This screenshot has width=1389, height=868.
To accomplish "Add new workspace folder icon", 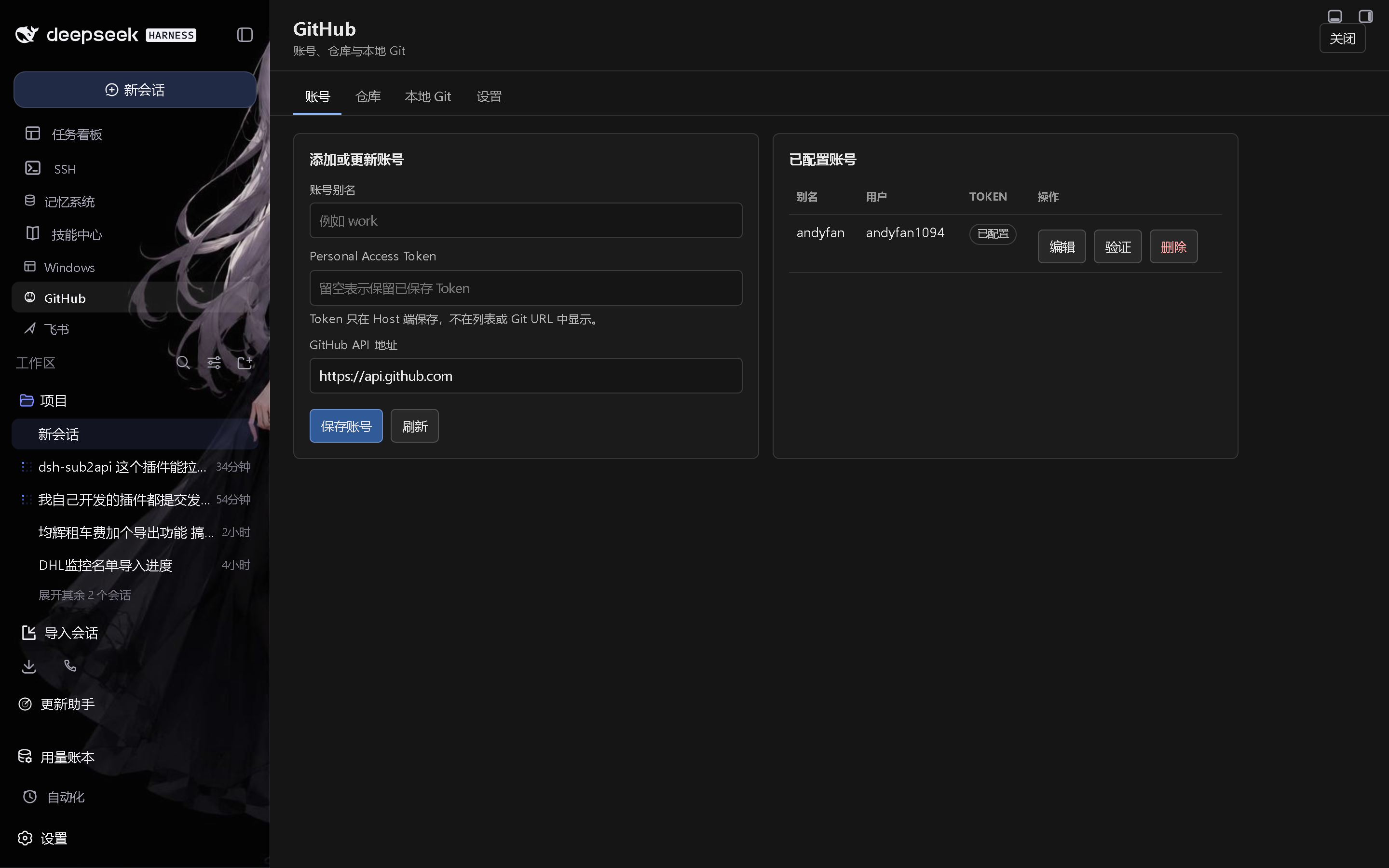I will (x=245, y=362).
